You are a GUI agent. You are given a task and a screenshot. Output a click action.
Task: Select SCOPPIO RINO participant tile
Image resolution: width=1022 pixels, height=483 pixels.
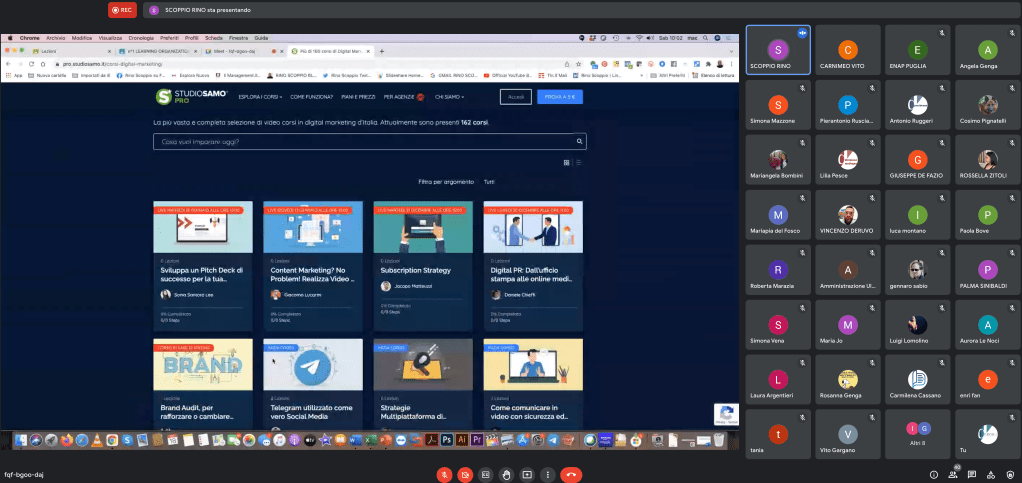[x=777, y=56]
